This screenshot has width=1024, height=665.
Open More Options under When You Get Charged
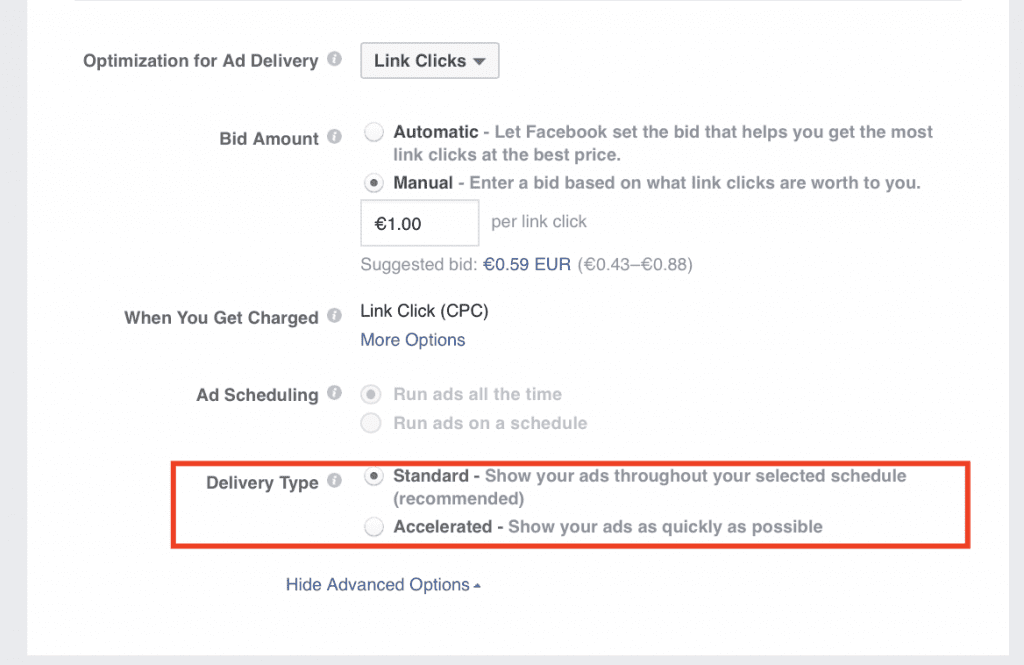[x=412, y=339]
